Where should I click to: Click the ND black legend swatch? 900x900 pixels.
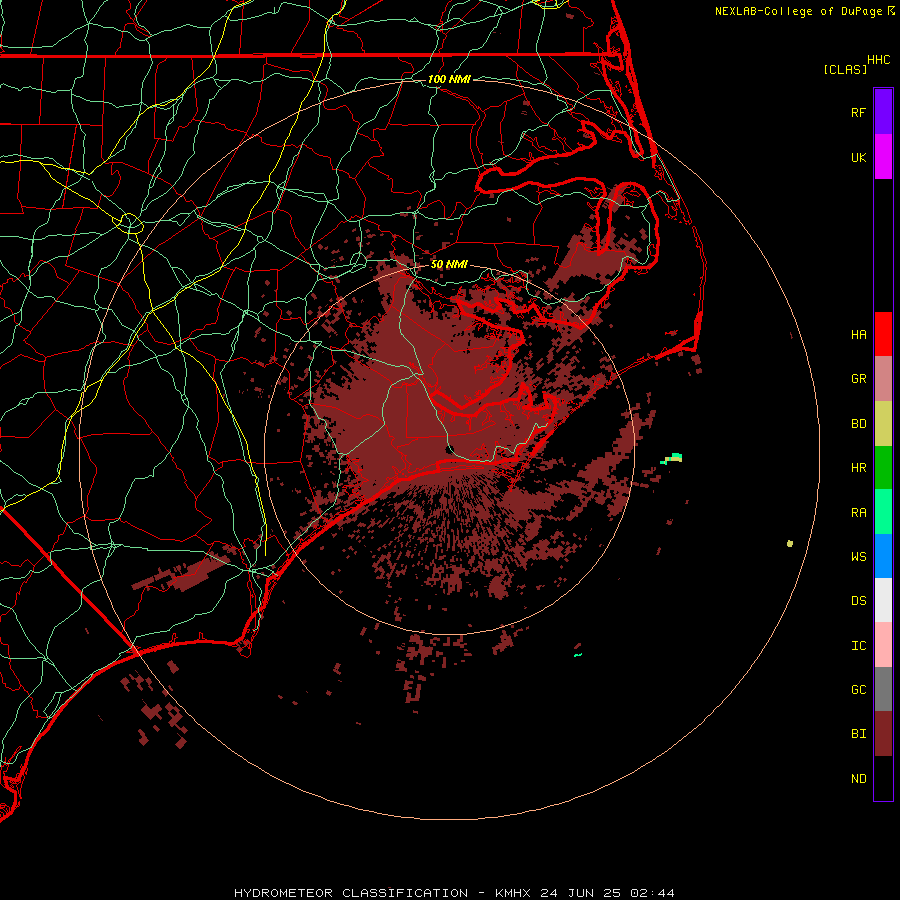883,778
